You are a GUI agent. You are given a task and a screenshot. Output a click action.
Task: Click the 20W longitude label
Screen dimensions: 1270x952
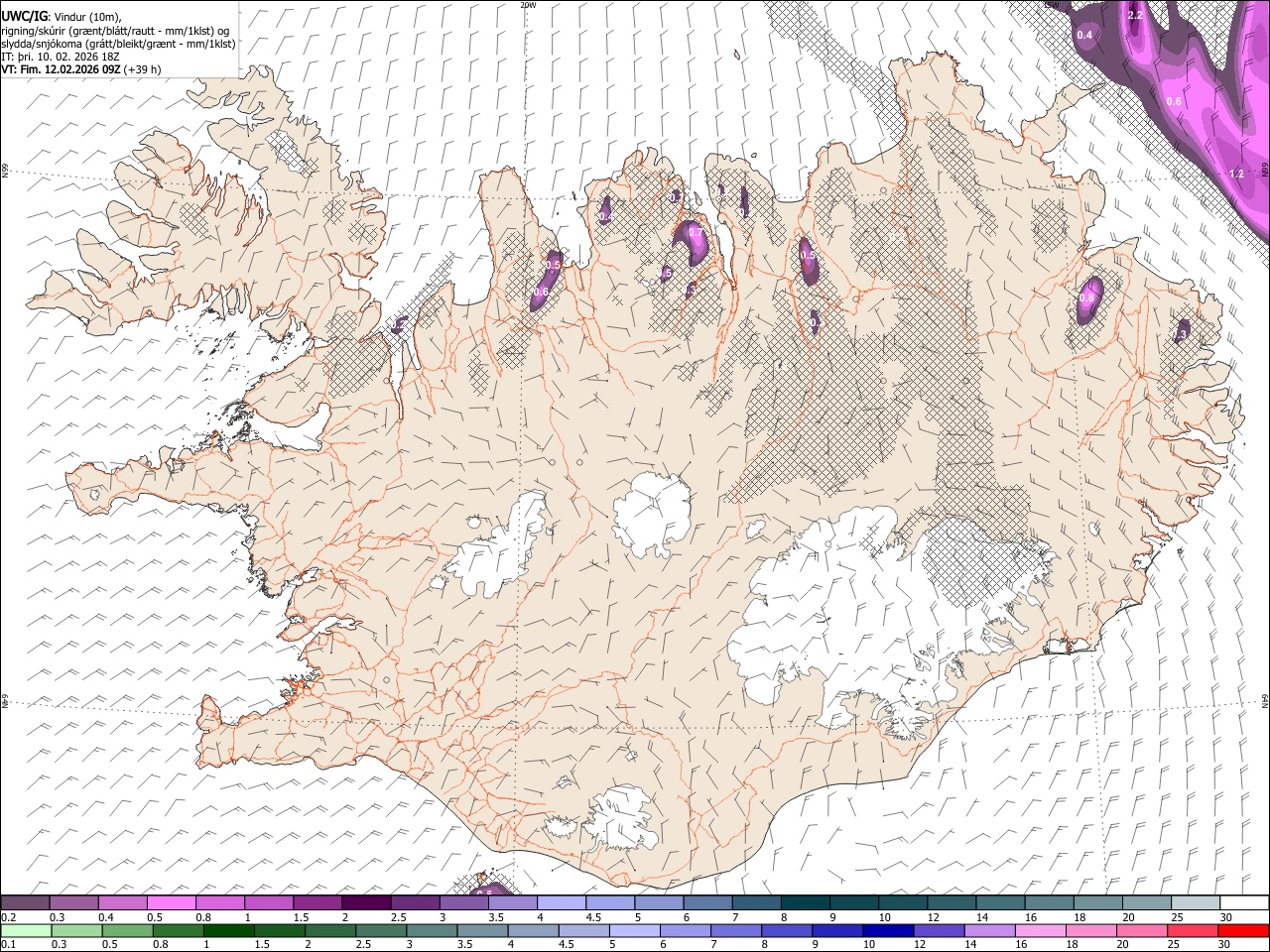click(528, 5)
